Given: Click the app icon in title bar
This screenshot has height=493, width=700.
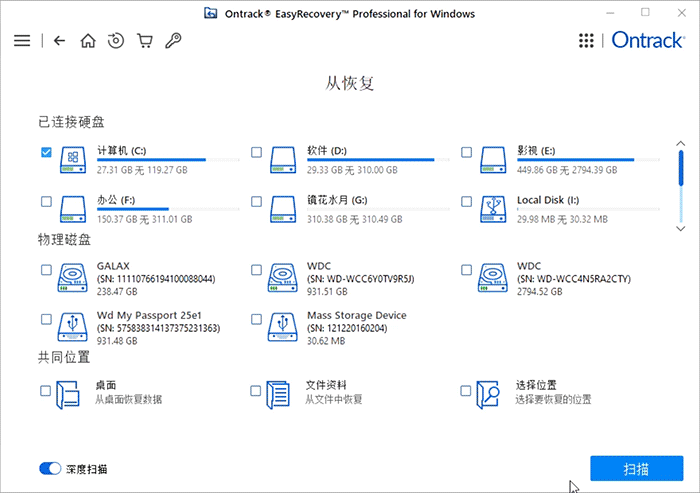Looking at the screenshot, I should (210, 13).
